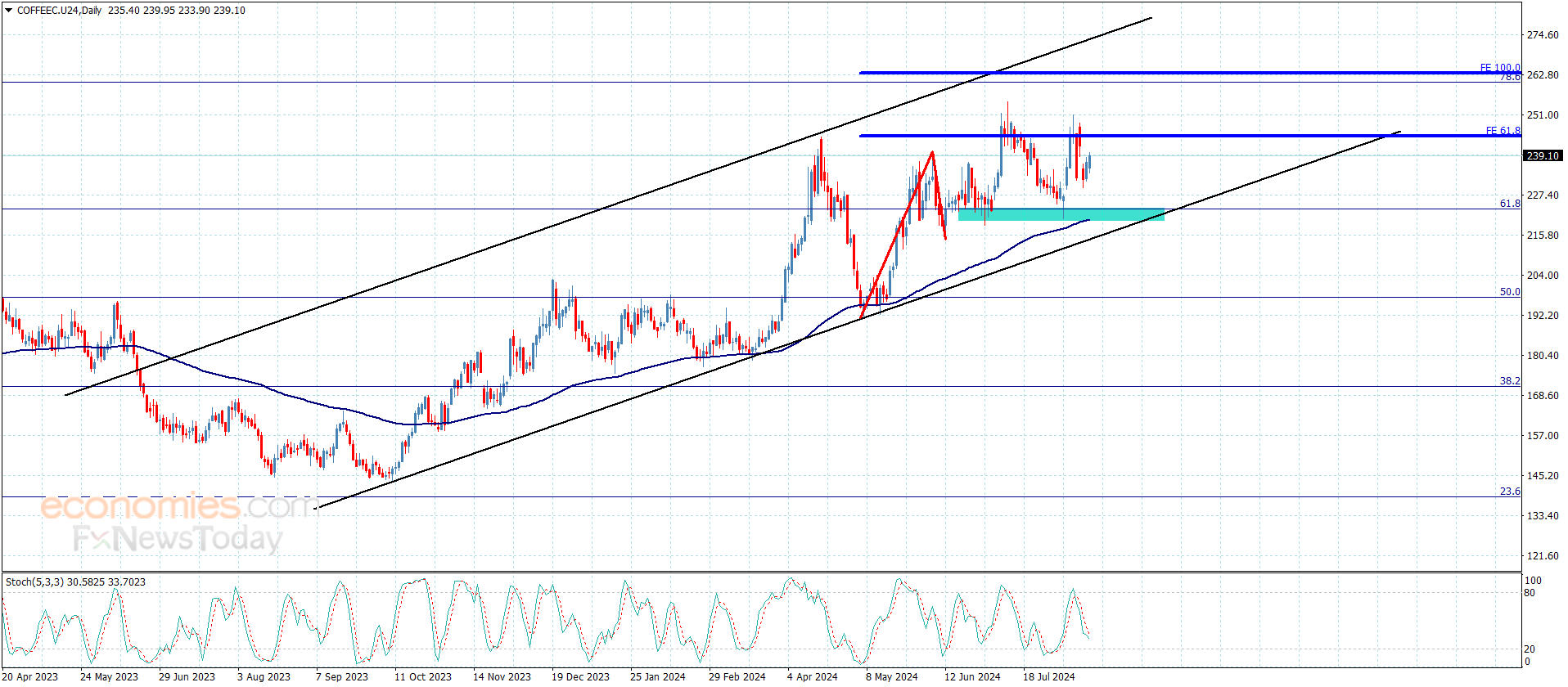Select the 145.20 price axis value

1543,476
